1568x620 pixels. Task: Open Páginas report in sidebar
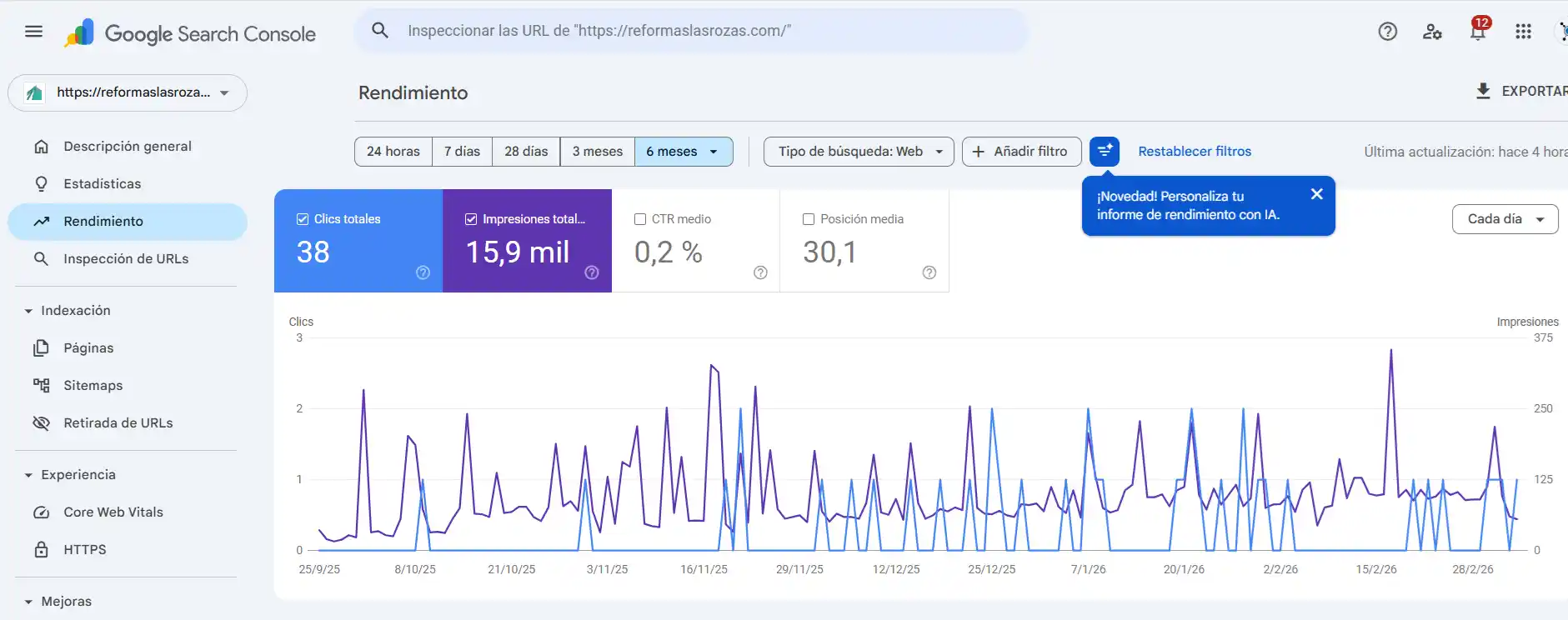point(128,348)
